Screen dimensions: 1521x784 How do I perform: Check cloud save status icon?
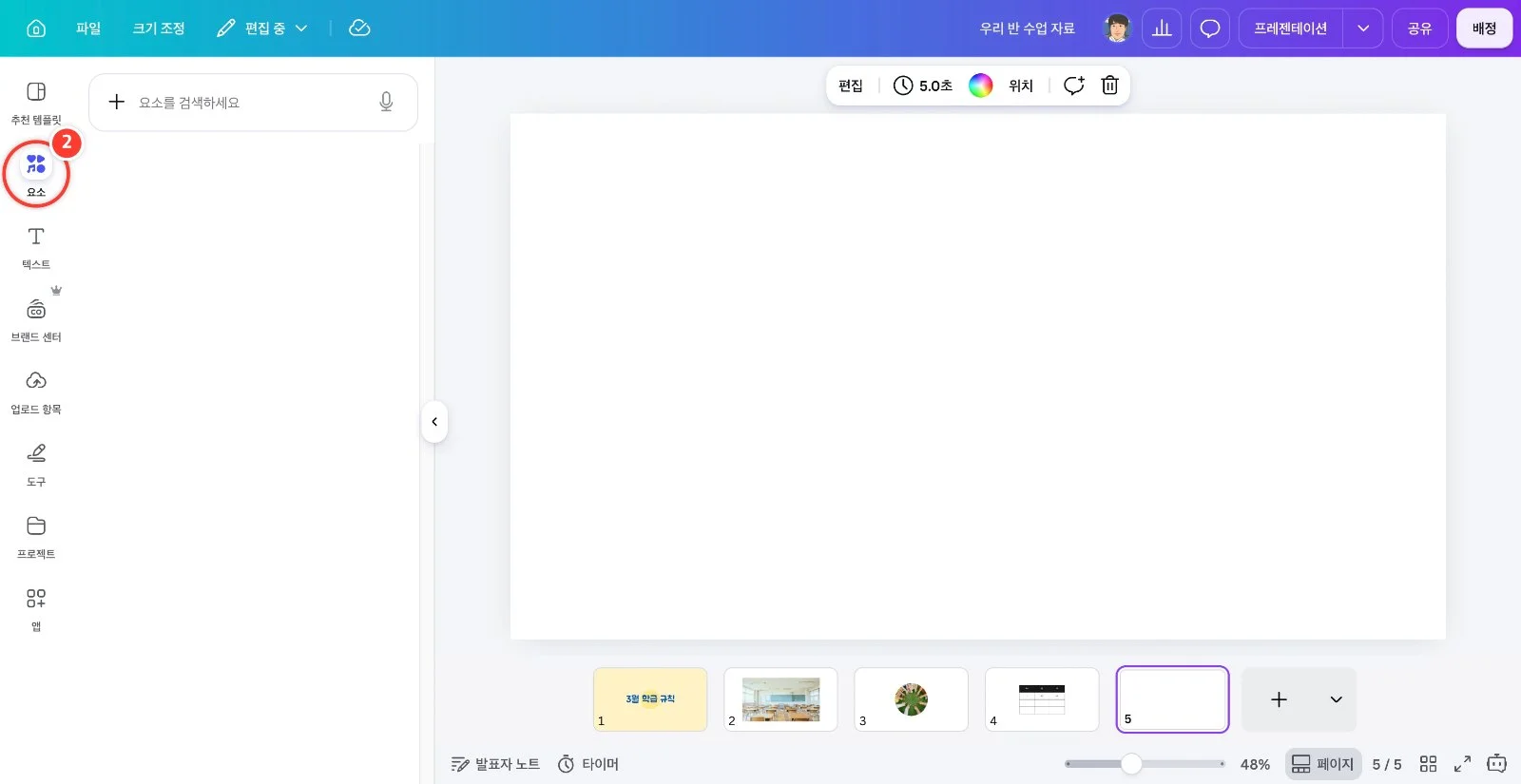[359, 29]
